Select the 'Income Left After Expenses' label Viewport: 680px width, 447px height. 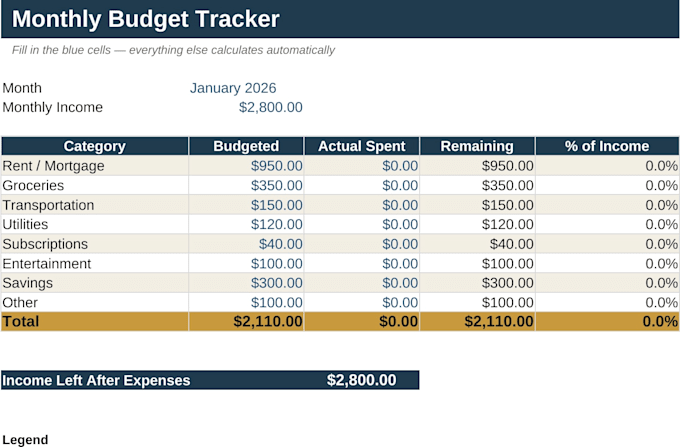tap(96, 380)
